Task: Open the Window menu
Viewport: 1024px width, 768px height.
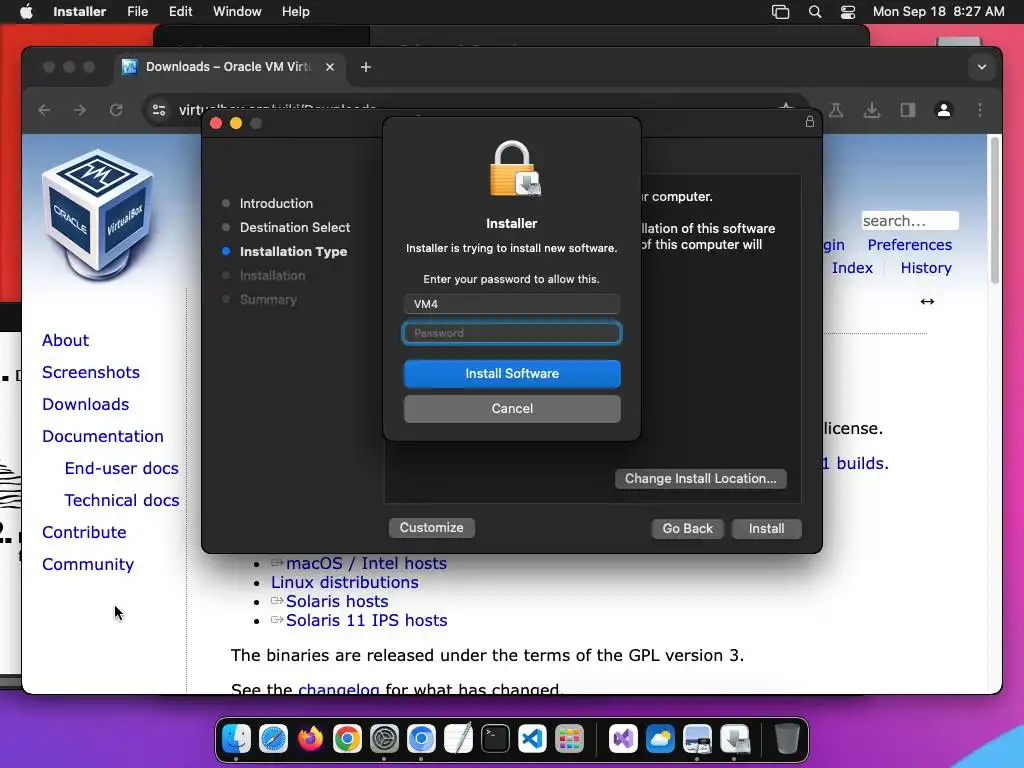Action: pos(237,12)
